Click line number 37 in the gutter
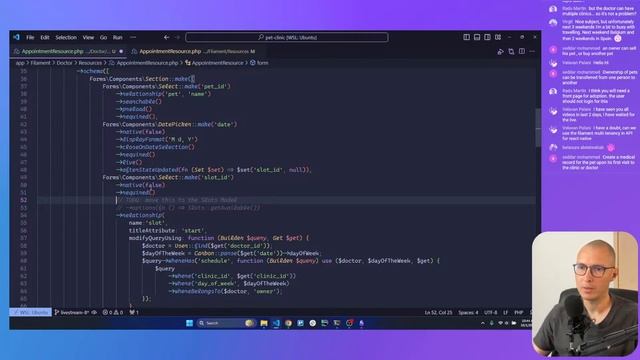640x360 pixels. pos(24,87)
